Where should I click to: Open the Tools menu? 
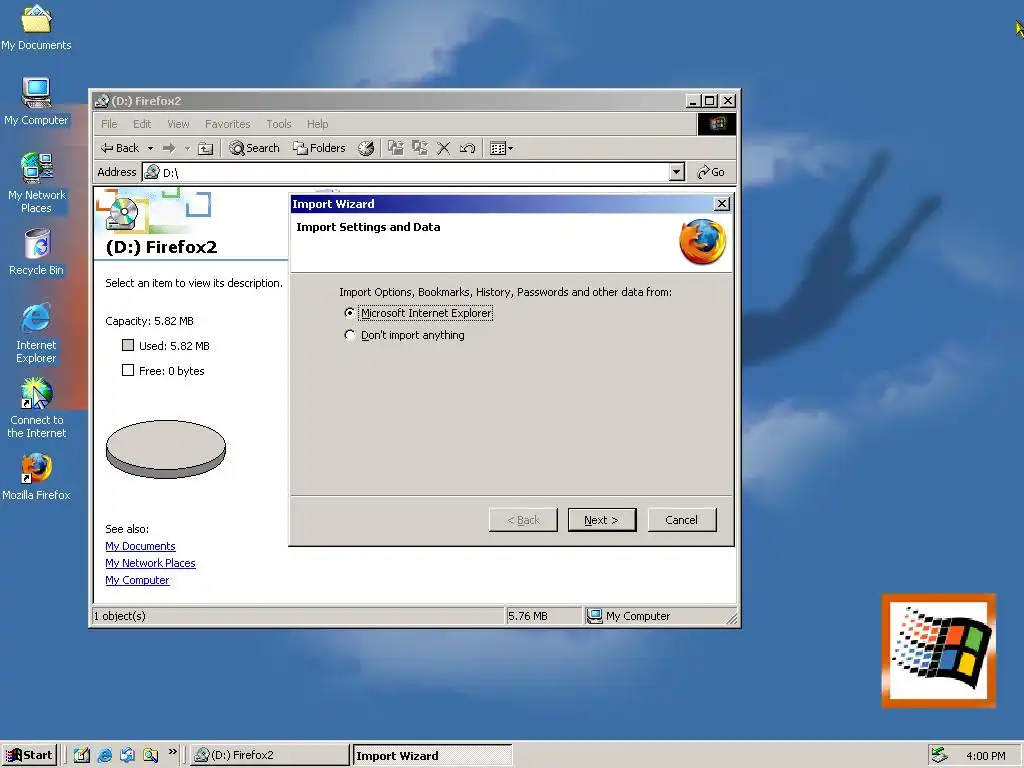(279, 124)
